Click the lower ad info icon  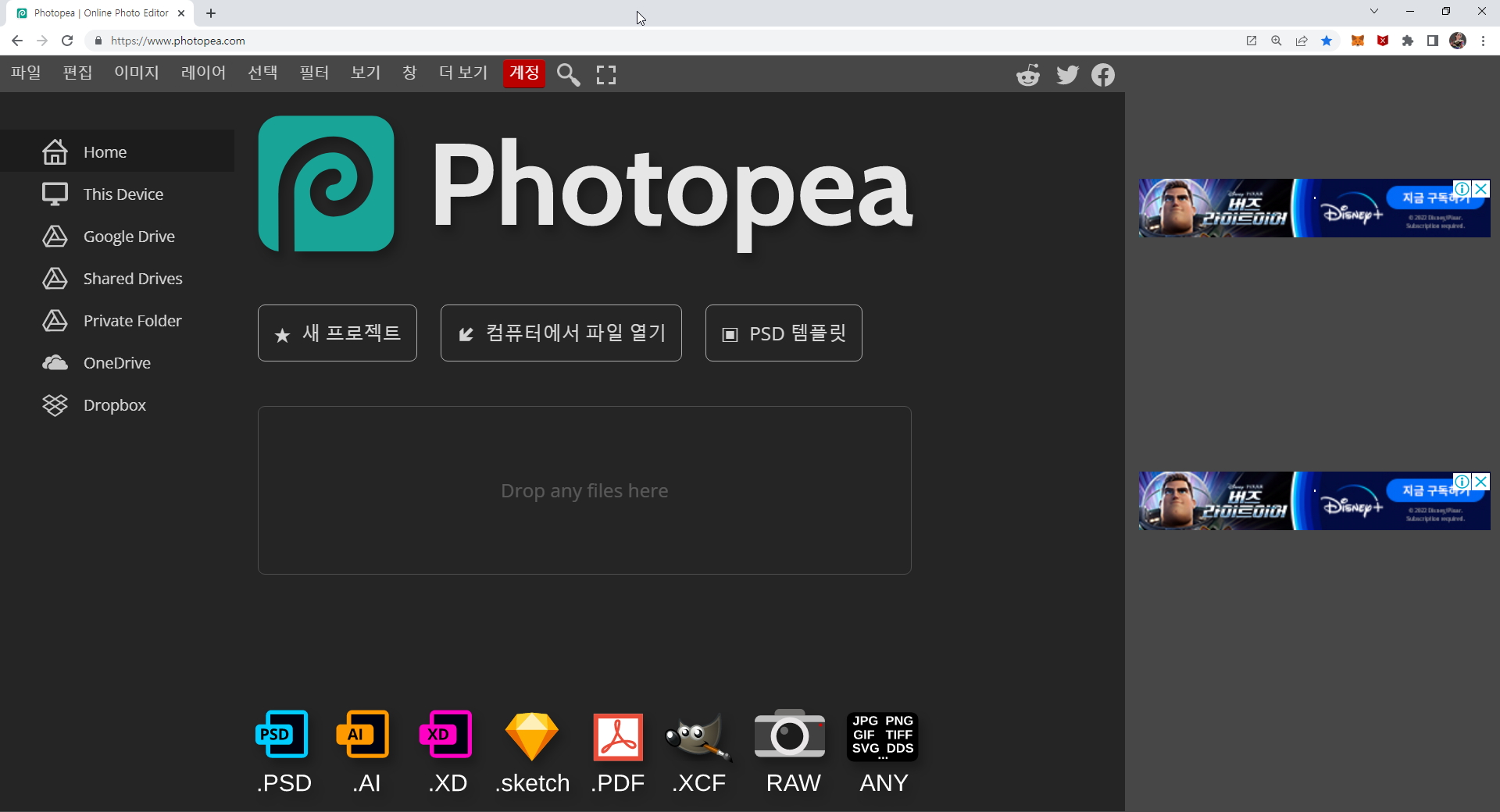click(1462, 482)
